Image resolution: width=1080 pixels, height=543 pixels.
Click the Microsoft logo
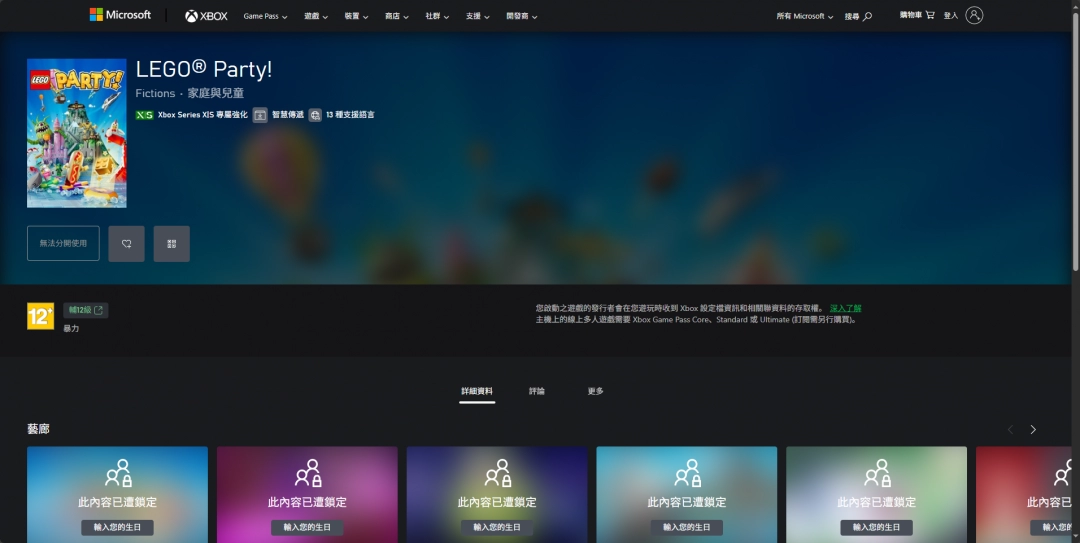tap(120, 14)
